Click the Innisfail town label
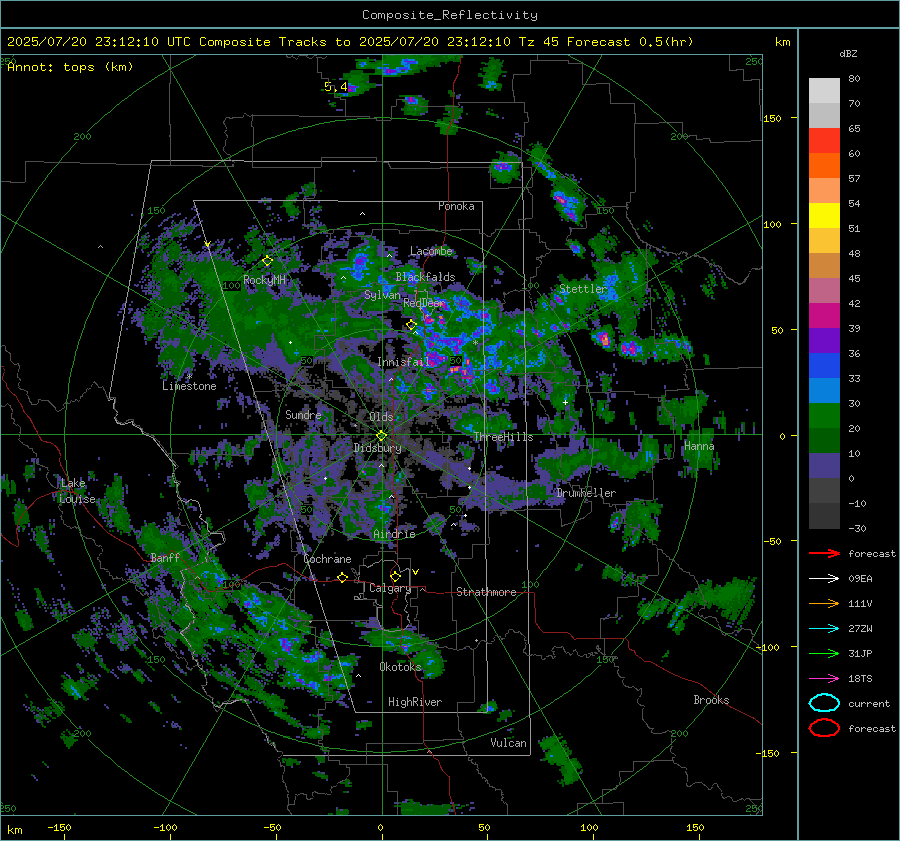 click(403, 362)
